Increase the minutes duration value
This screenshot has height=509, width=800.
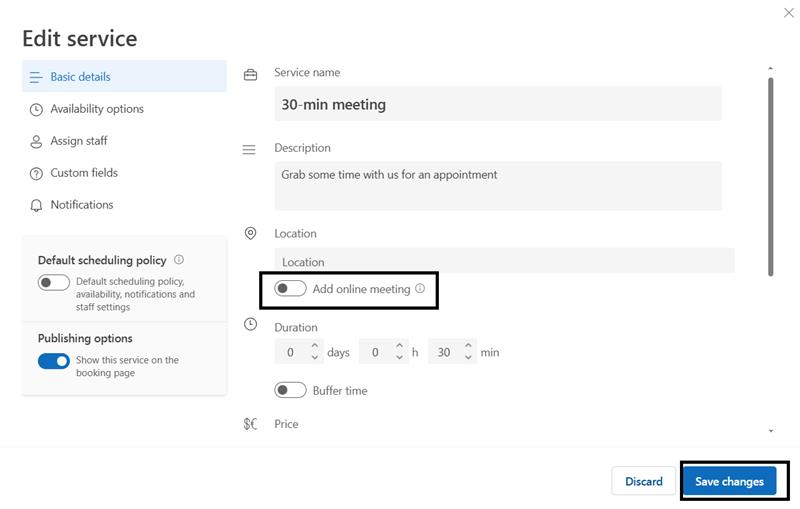click(x=468, y=346)
